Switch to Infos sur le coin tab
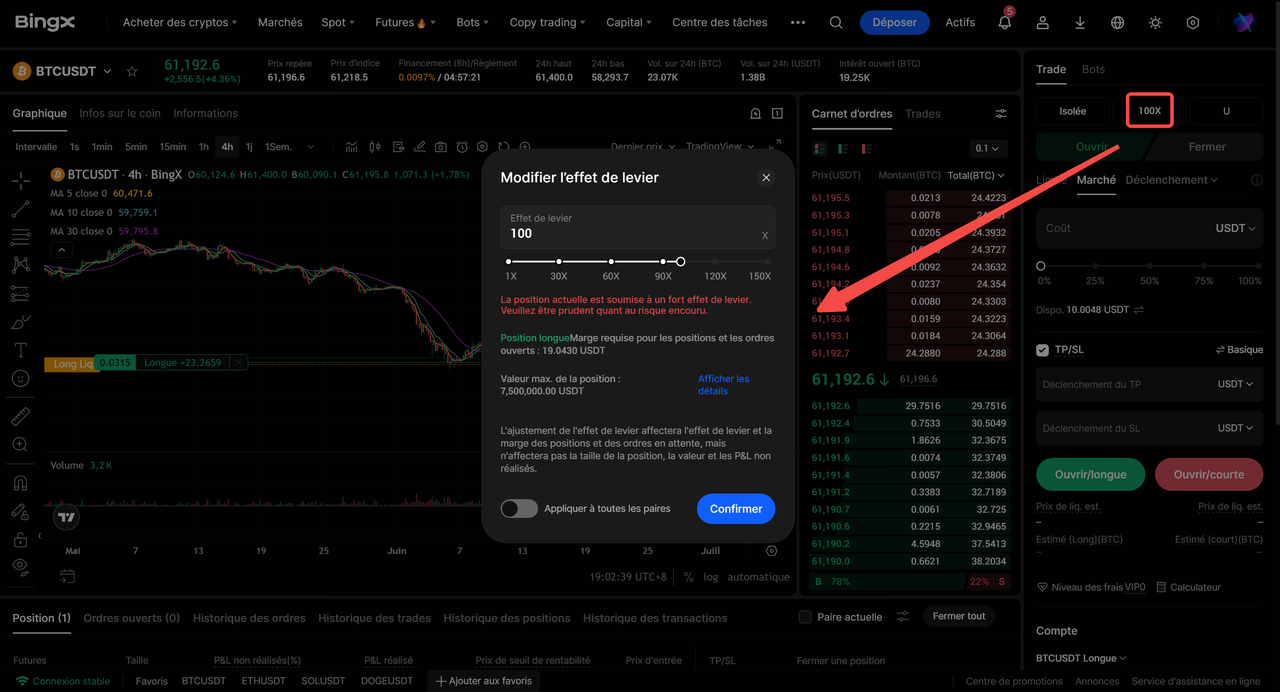Viewport: 1280px width, 692px height. point(120,113)
